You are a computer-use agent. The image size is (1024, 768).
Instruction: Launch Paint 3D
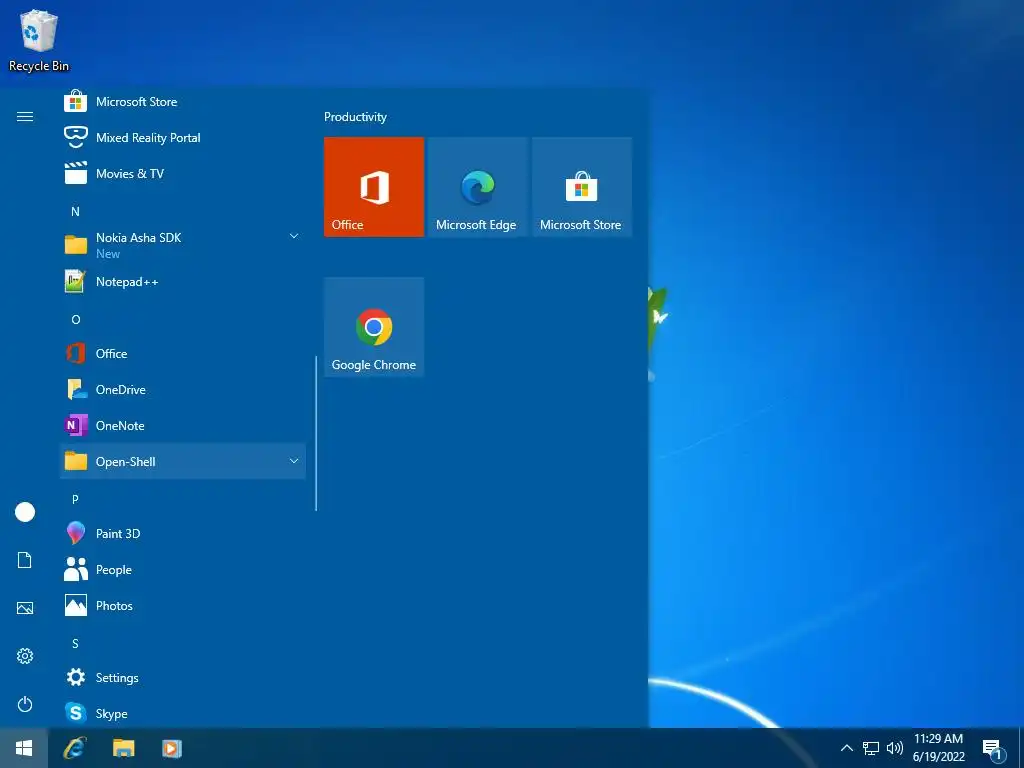point(183,534)
